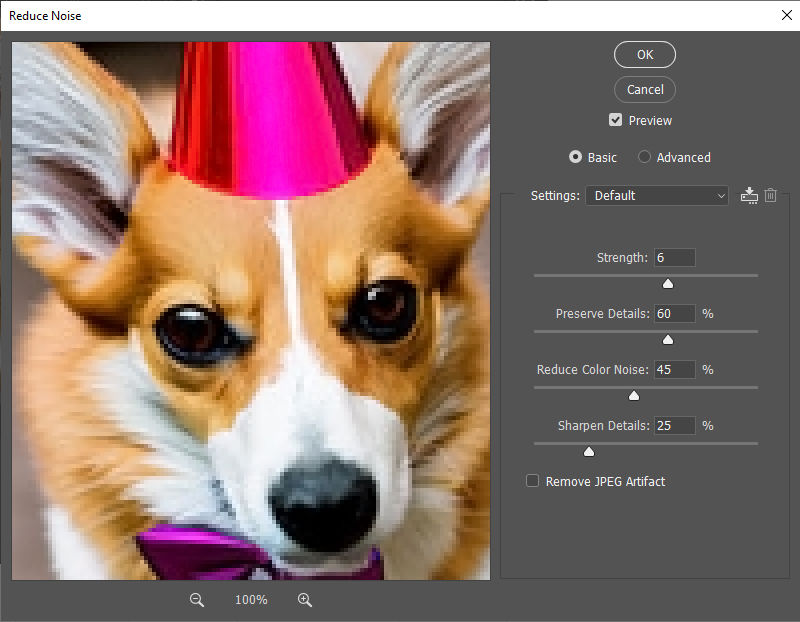Click the corgi preview image
This screenshot has height=622, width=800.
point(251,311)
